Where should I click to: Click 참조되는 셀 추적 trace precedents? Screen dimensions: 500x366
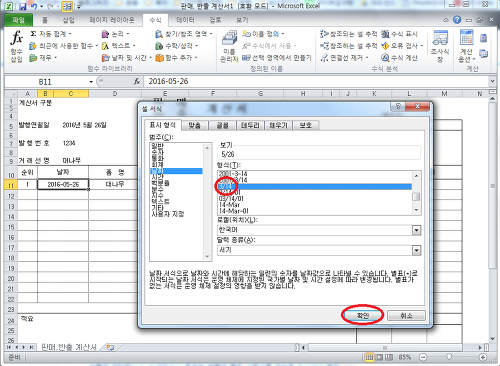coord(348,34)
